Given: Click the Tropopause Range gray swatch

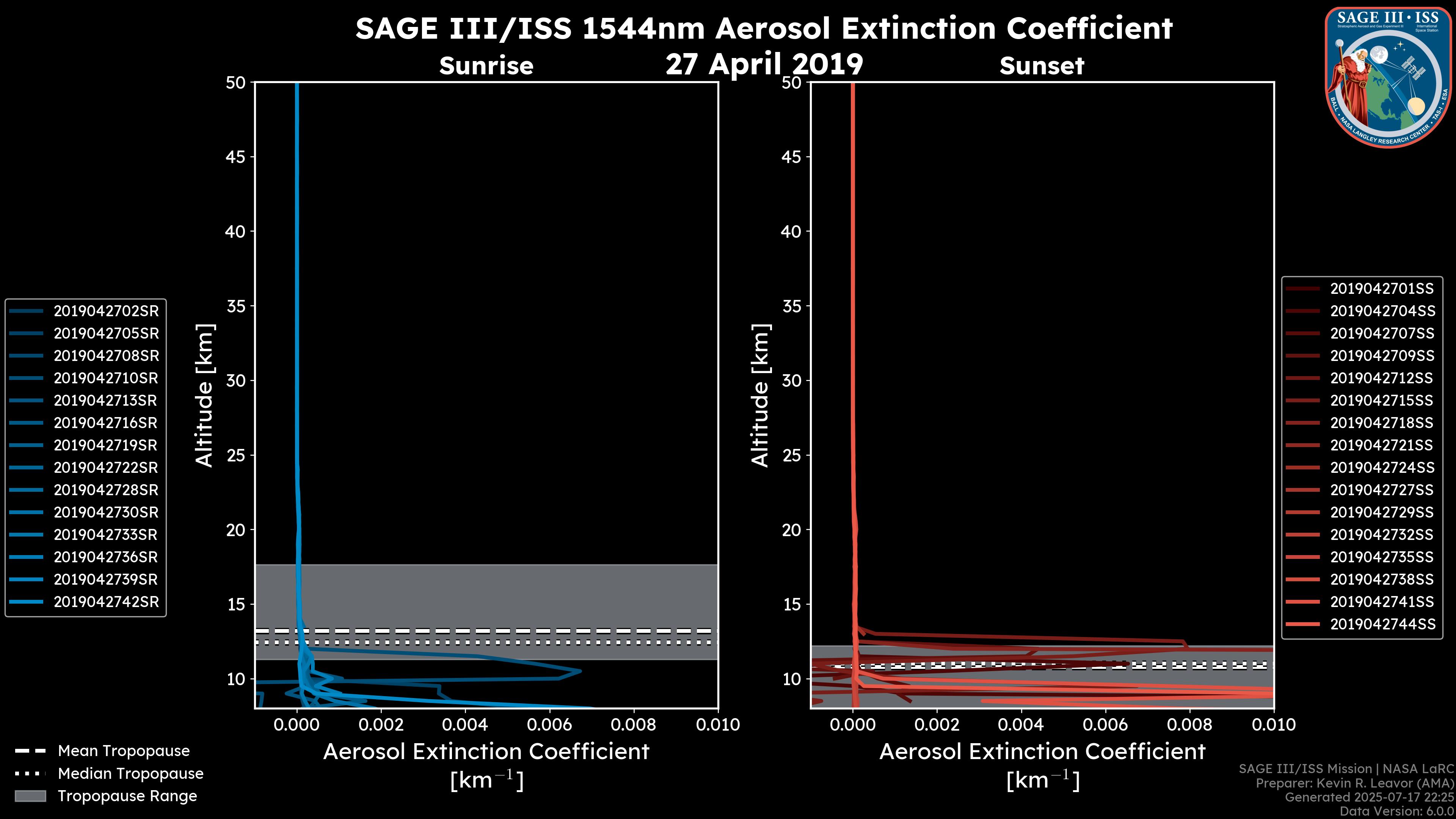Looking at the screenshot, I should click(30, 796).
